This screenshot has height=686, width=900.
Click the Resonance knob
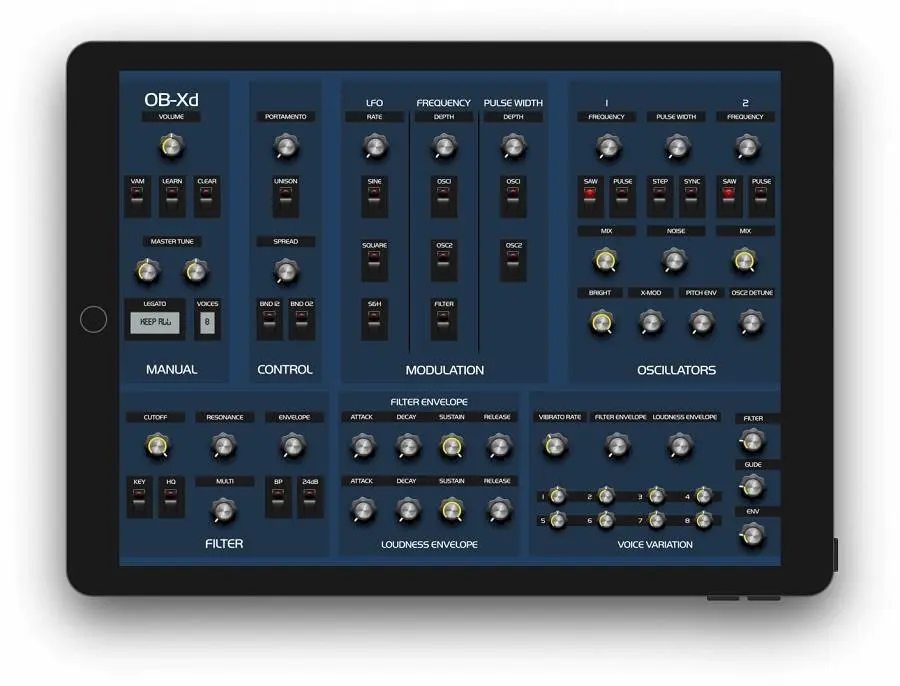(224, 446)
